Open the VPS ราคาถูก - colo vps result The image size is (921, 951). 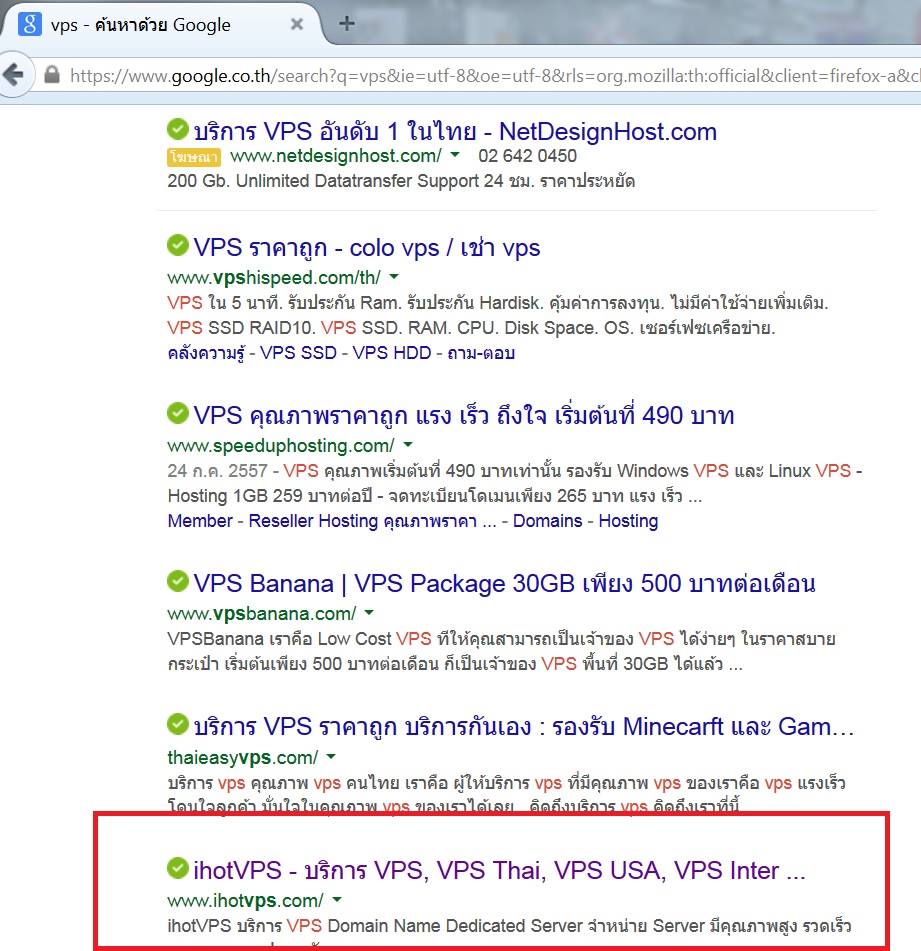point(367,248)
